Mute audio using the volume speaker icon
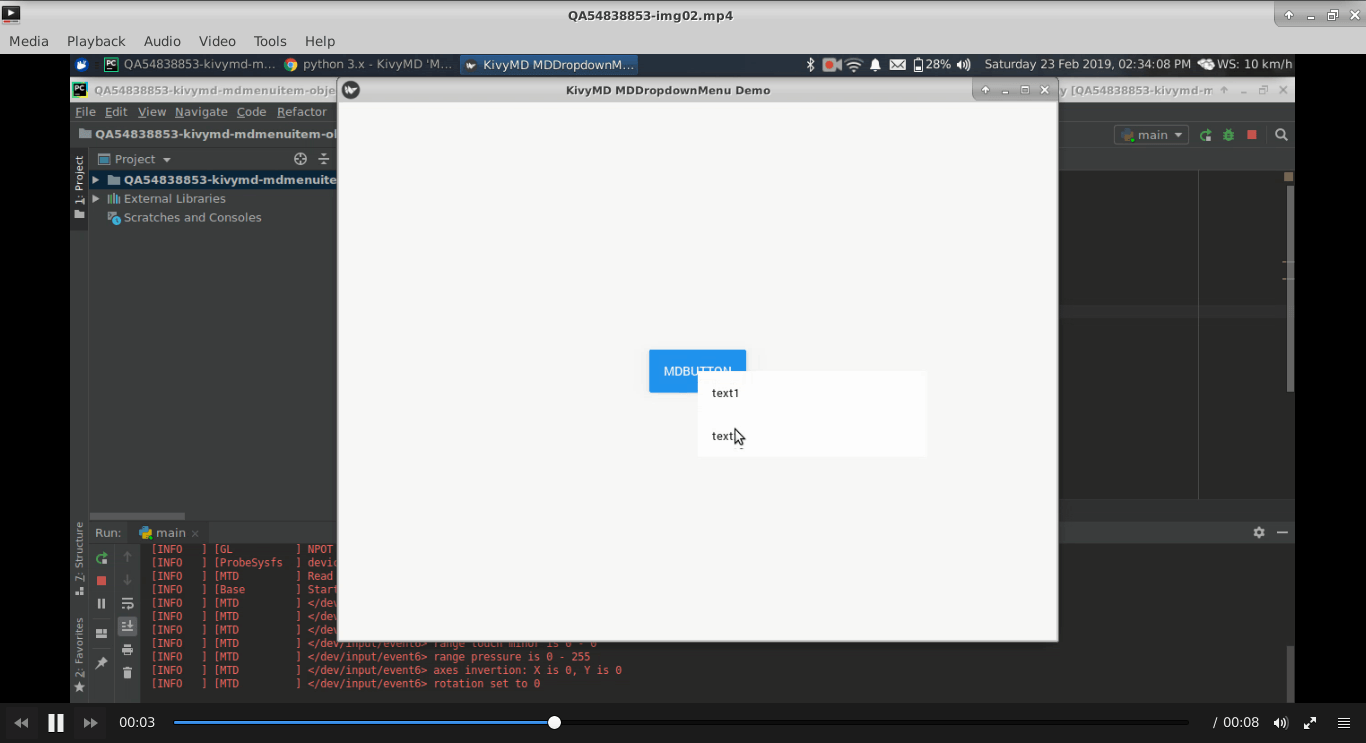Screen dimensions: 1366x743 pyautogui.click(x=1280, y=722)
